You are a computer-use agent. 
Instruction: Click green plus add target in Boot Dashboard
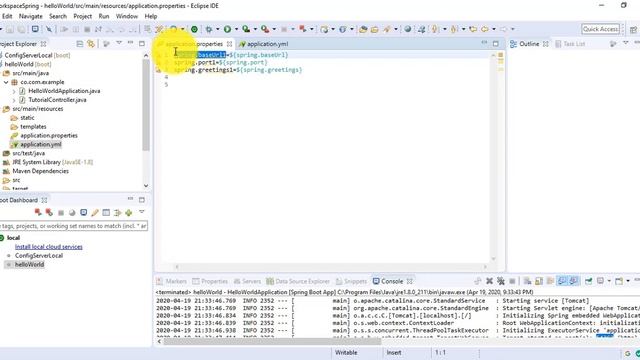(129, 213)
